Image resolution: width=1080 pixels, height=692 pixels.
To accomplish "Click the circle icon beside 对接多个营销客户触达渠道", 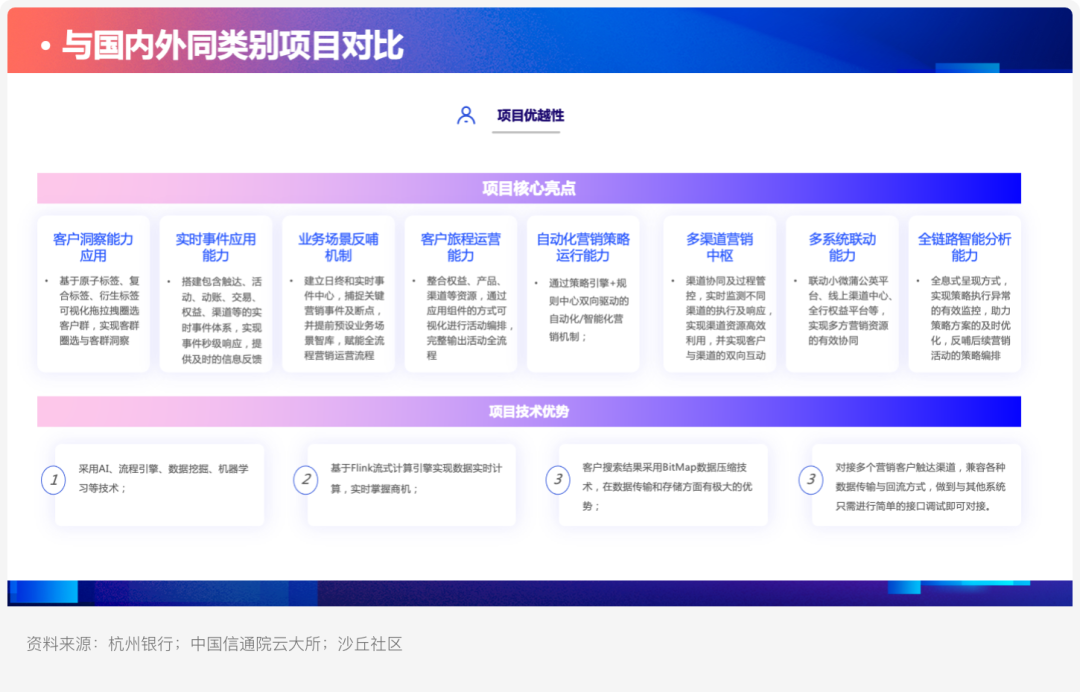I will (811, 479).
